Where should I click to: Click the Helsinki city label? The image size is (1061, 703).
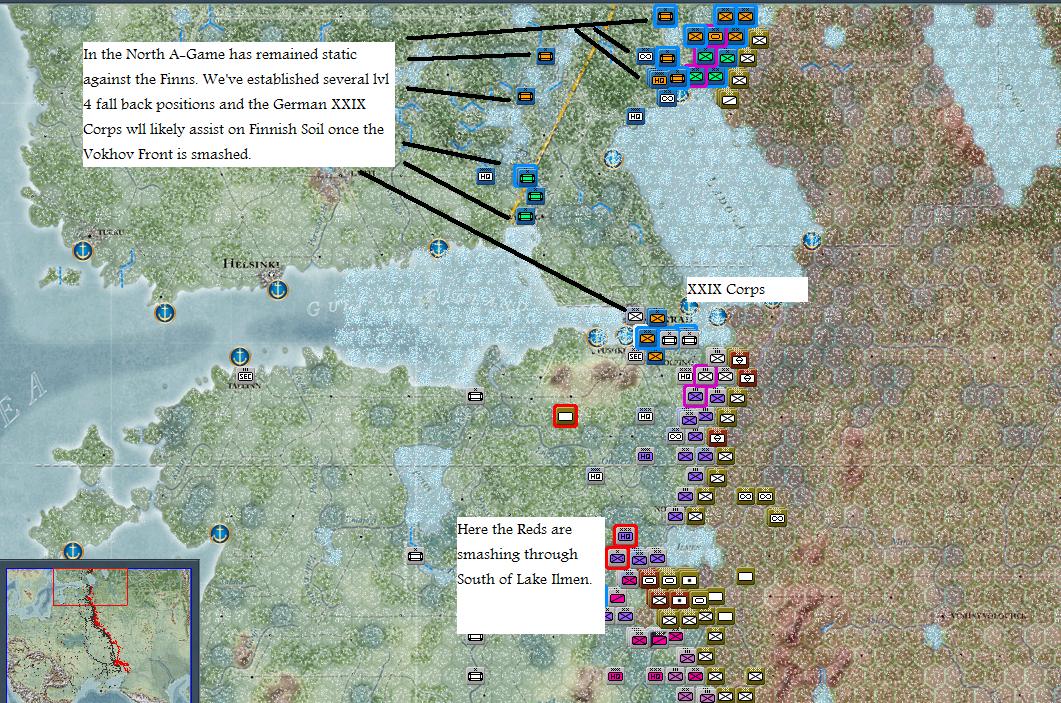coord(251,263)
